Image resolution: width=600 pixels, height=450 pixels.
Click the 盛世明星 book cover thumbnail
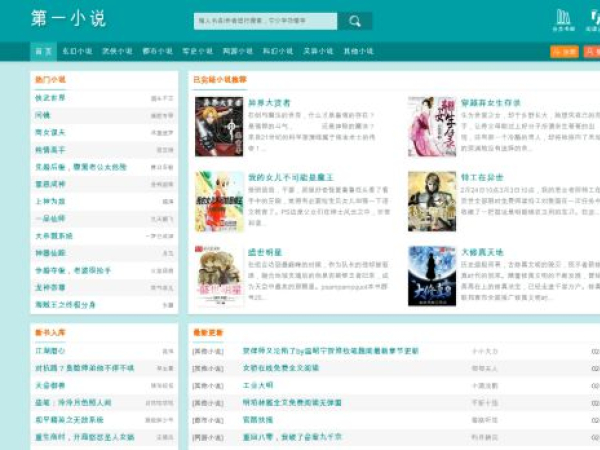click(x=219, y=276)
